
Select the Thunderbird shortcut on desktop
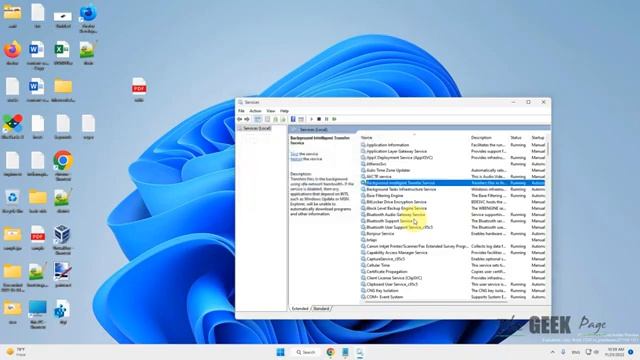(88, 18)
